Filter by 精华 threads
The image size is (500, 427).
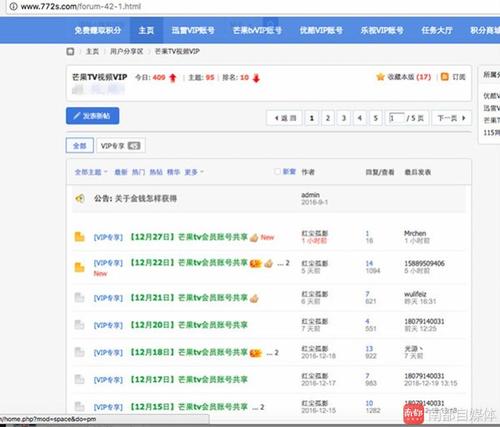(x=173, y=172)
